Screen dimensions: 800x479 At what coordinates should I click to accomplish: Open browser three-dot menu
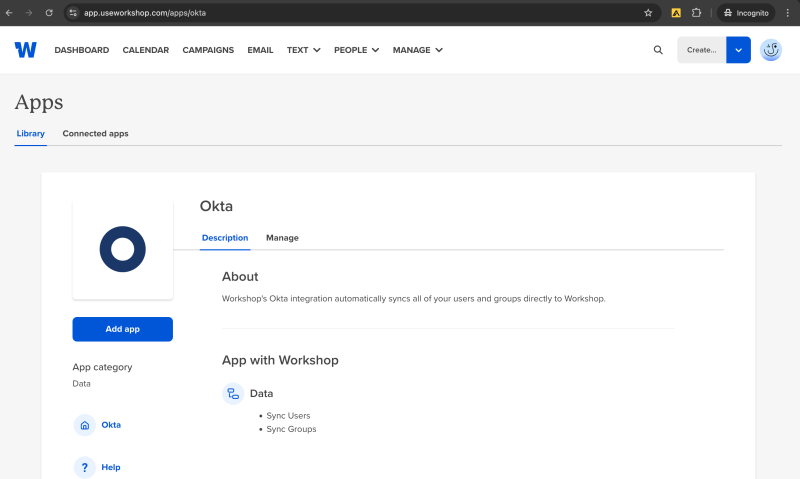pos(788,13)
